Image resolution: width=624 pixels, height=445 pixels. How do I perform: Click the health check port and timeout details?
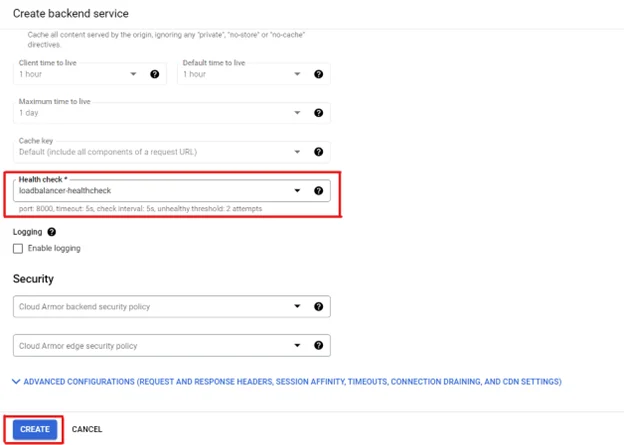pyautogui.click(x=140, y=209)
